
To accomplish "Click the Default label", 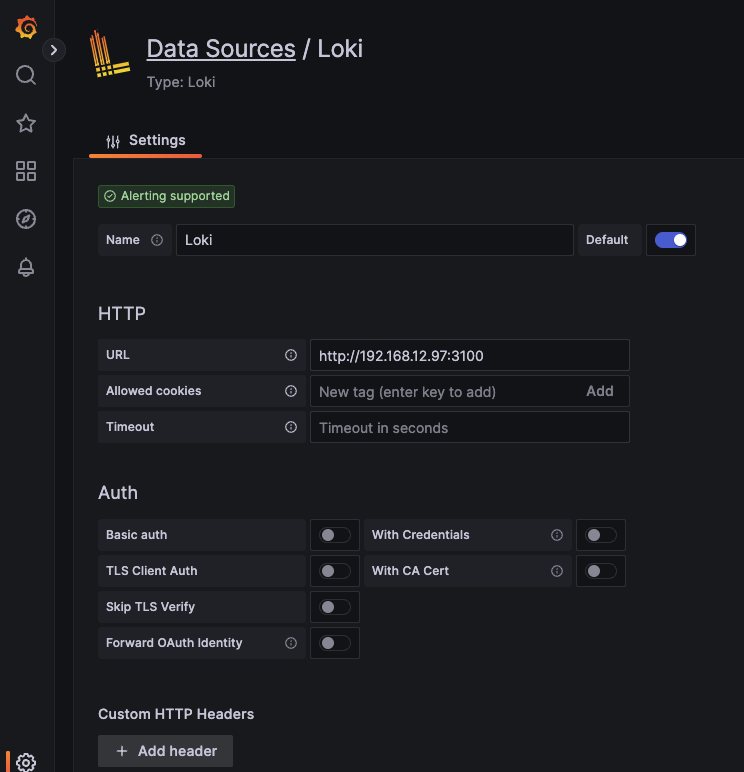I will (607, 240).
